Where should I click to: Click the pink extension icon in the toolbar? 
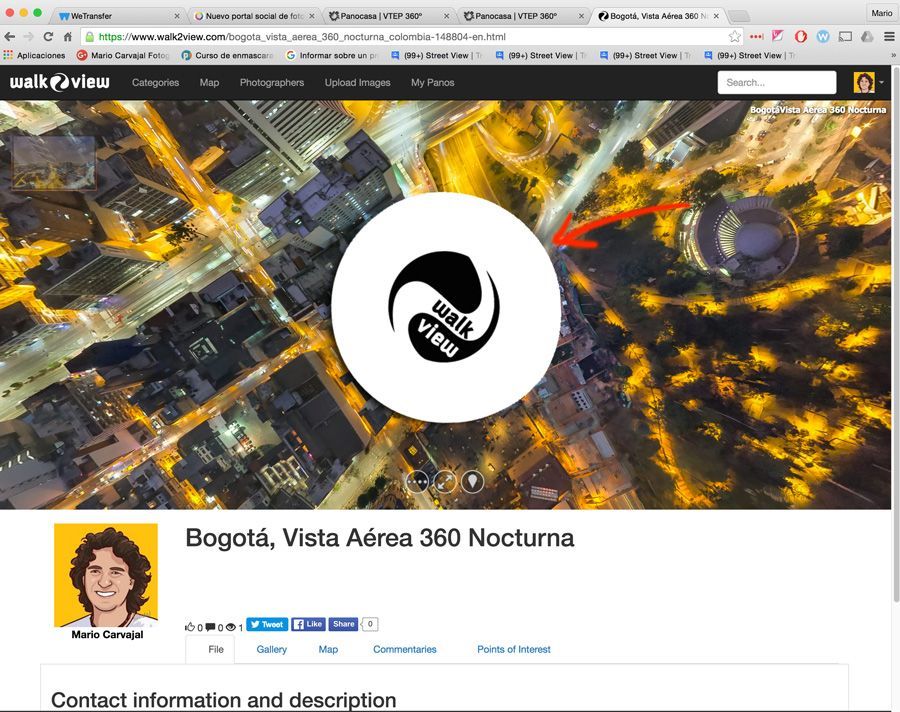pyautogui.click(x=778, y=37)
